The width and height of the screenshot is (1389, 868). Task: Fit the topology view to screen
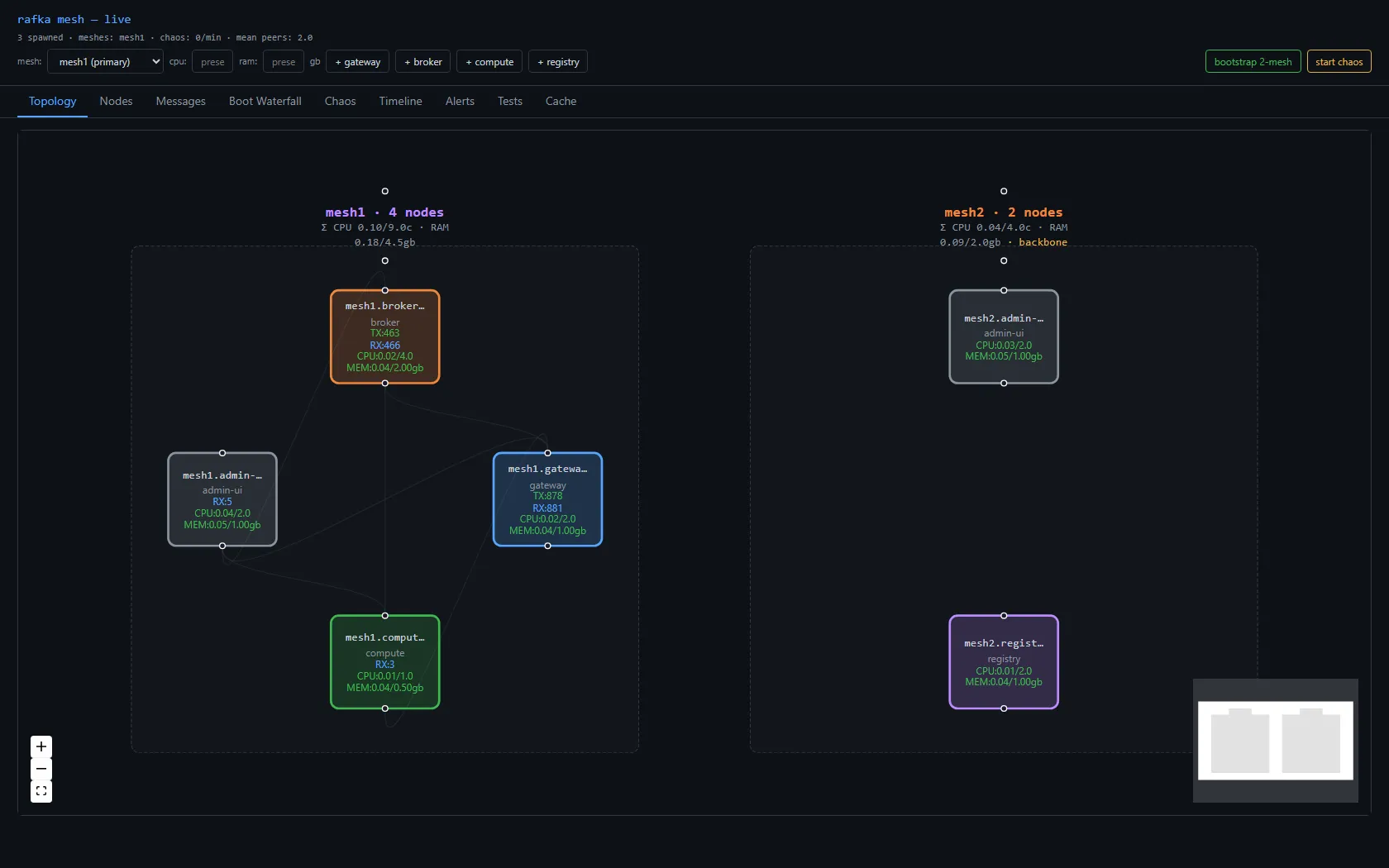click(x=41, y=791)
